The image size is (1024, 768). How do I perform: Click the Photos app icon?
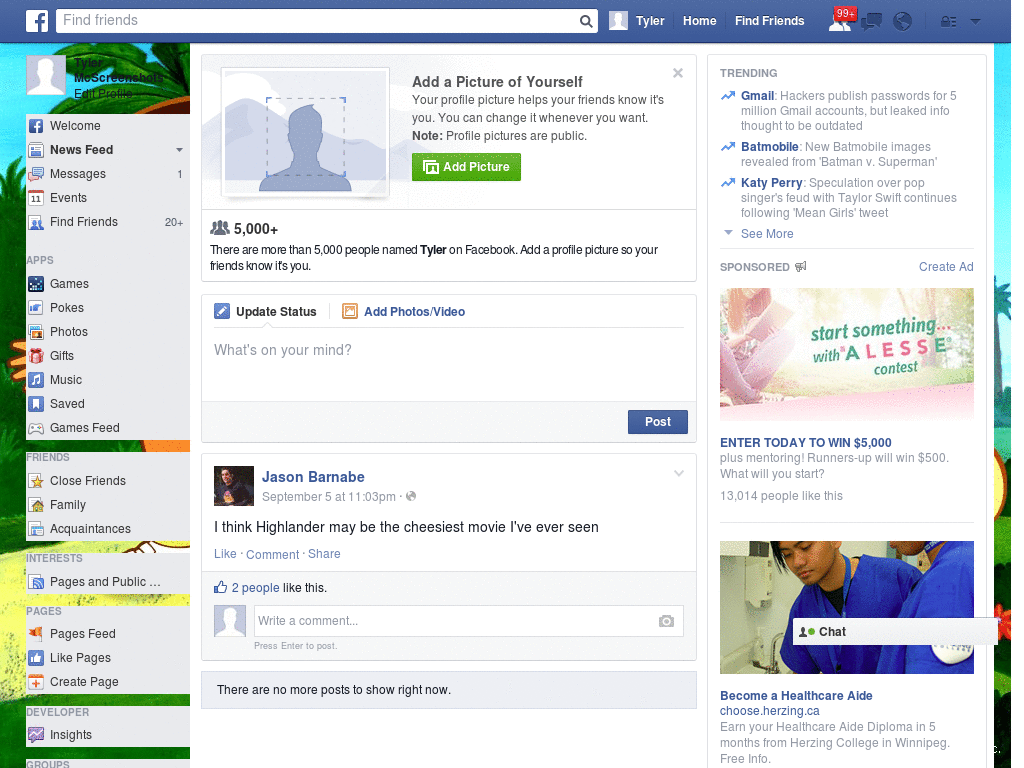pyautogui.click(x=37, y=332)
